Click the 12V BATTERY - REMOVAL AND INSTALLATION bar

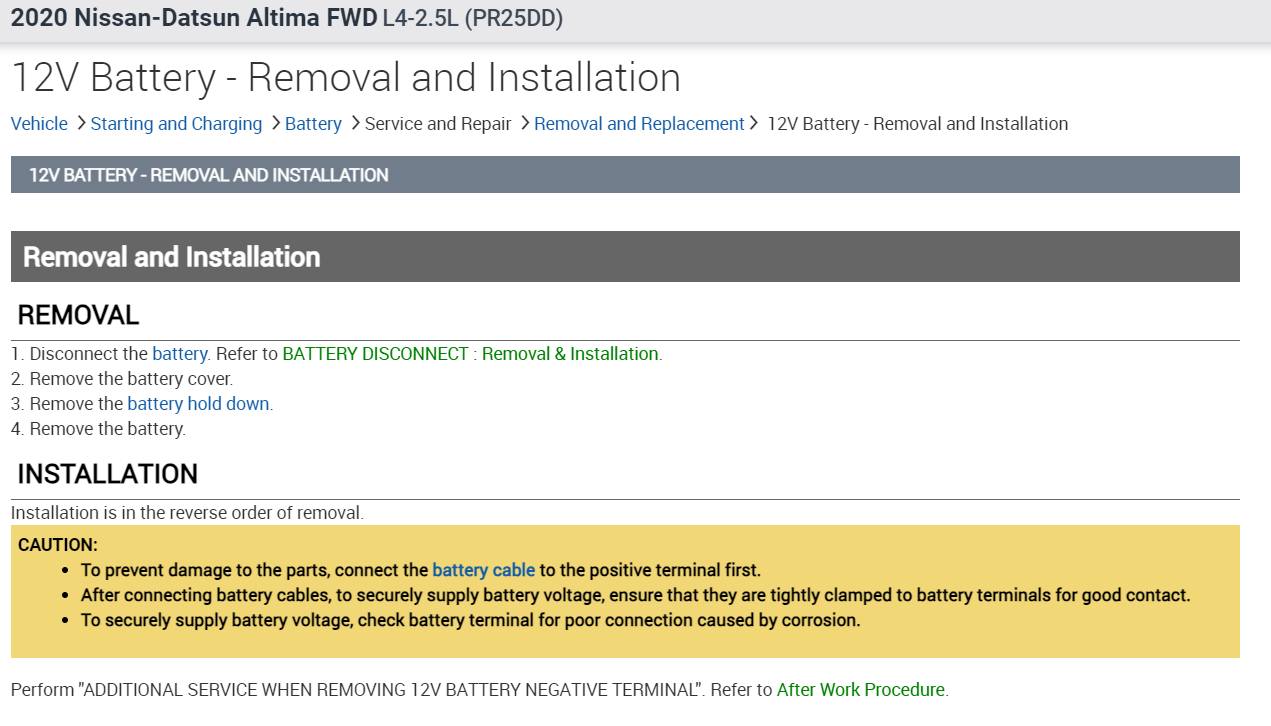[625, 175]
